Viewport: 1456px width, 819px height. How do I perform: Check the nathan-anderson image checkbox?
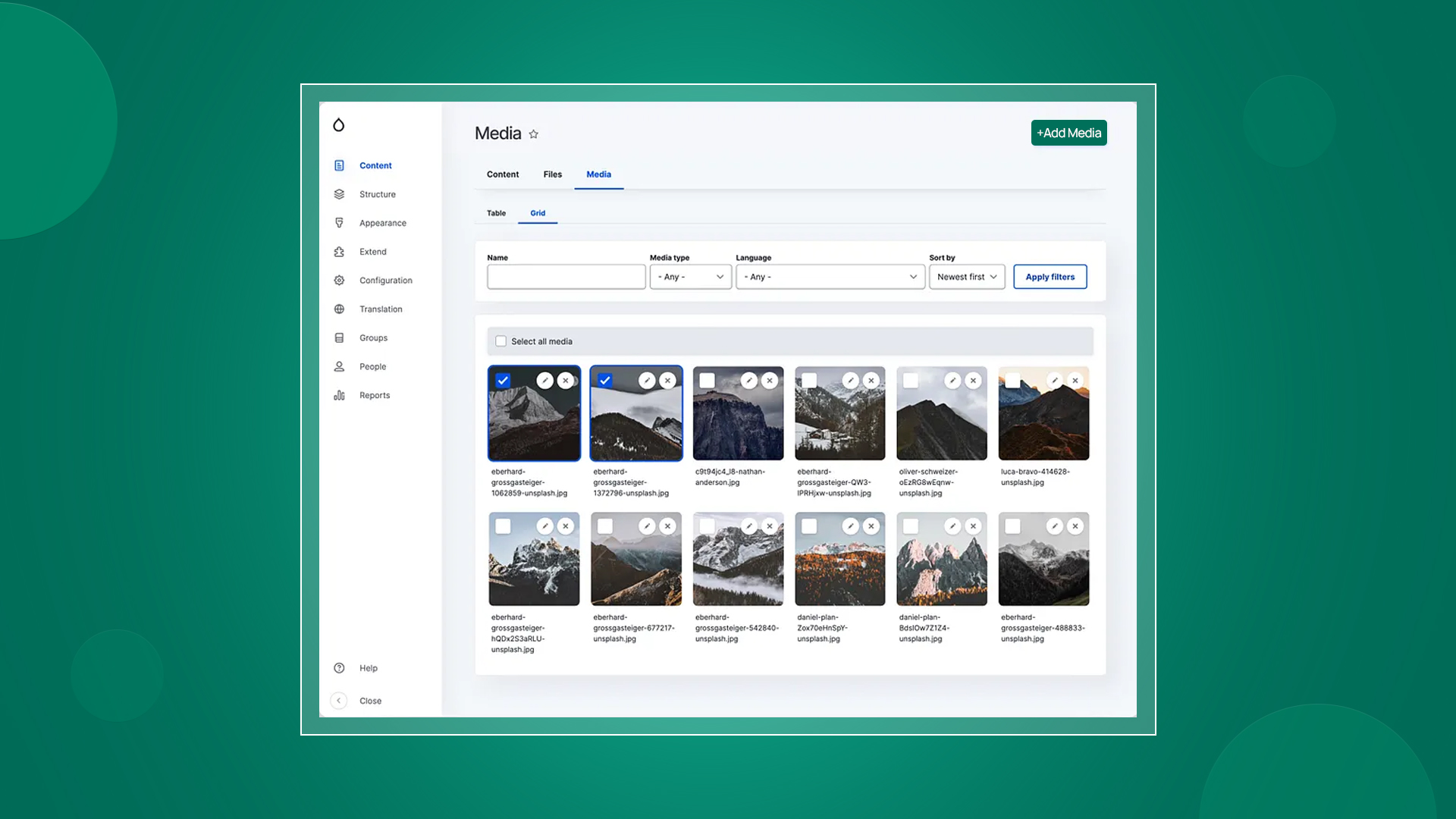pos(707,381)
